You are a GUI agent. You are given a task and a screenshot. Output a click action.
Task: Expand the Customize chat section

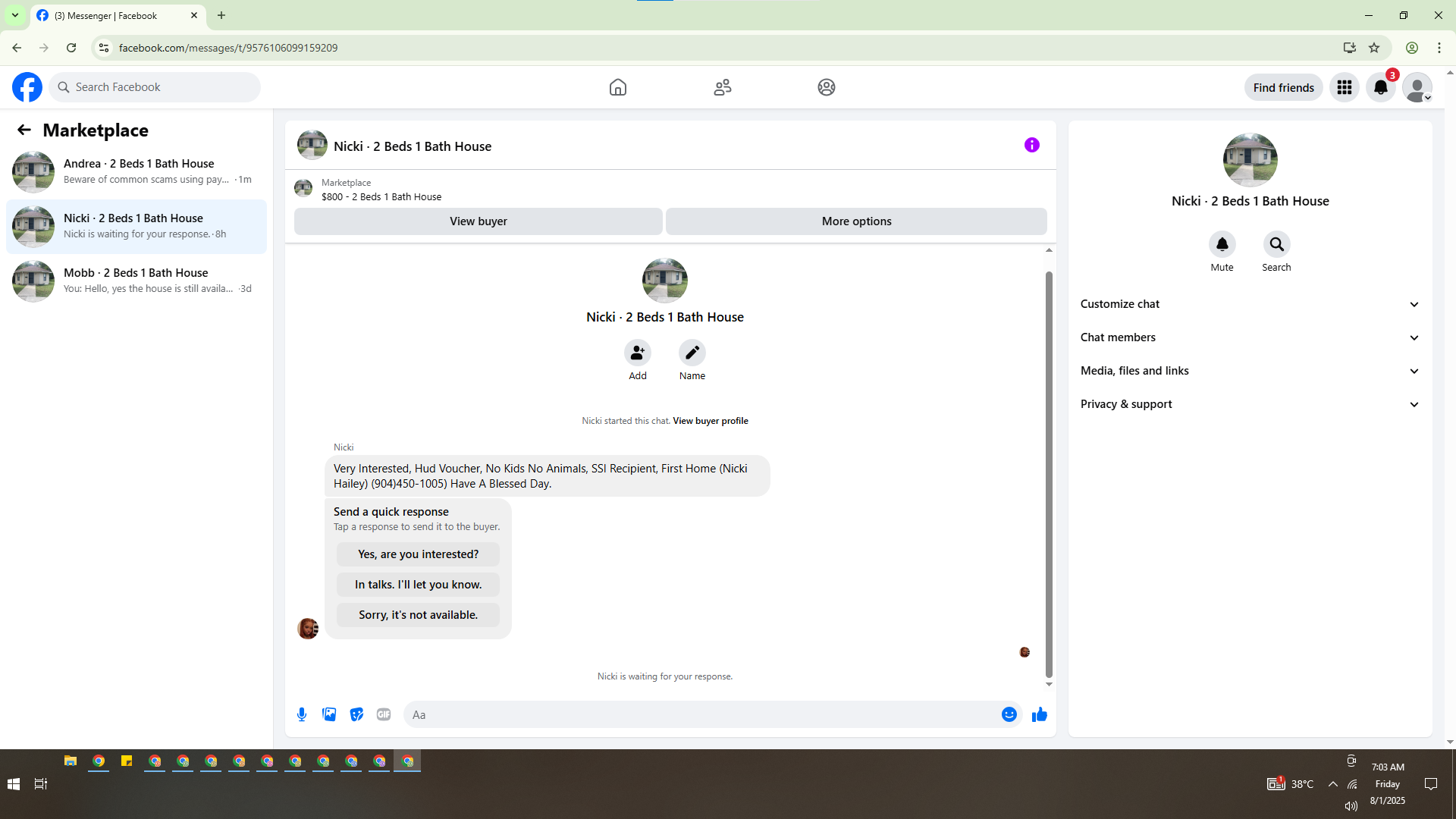coord(1249,304)
